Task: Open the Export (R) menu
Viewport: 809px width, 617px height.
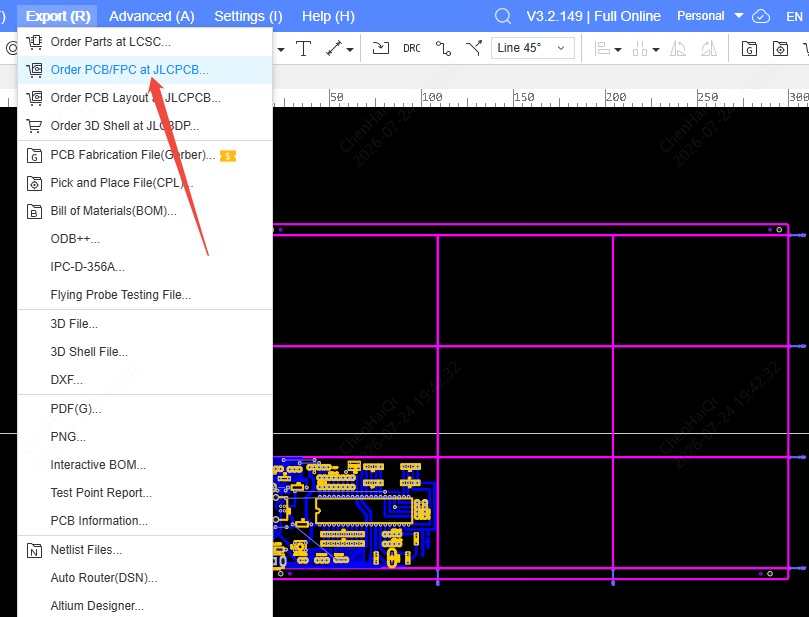Action: pos(58,16)
